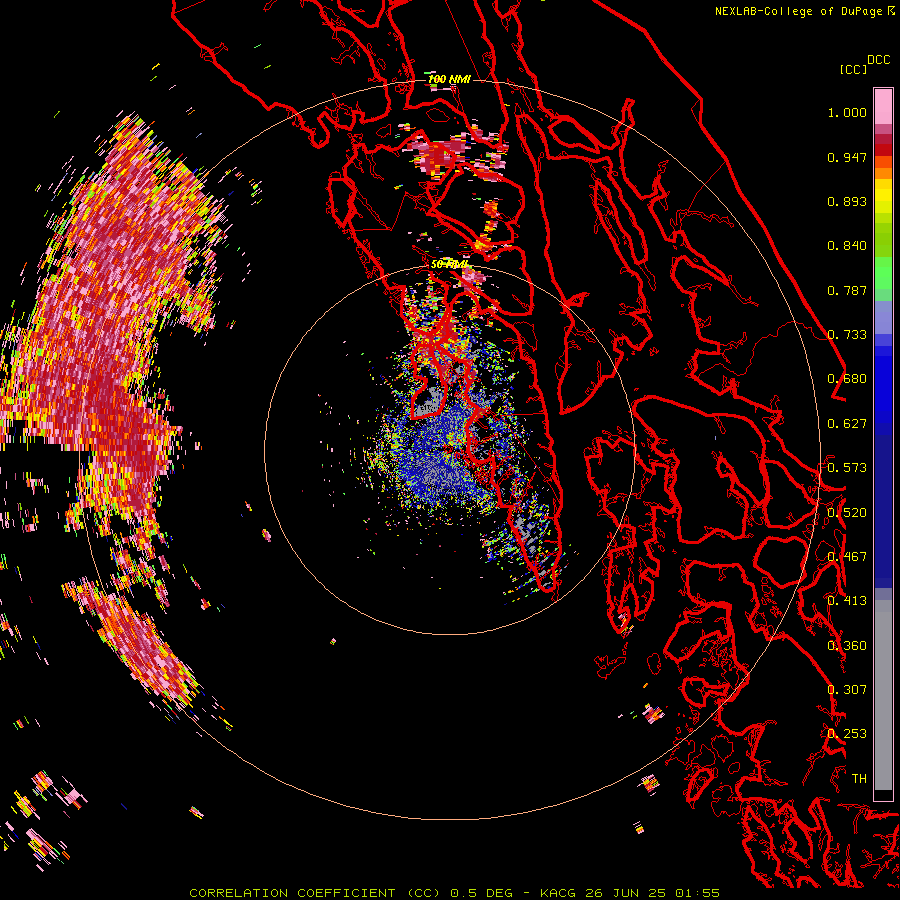Click the 0.520 color scale value
The width and height of the screenshot is (900, 900).
click(x=847, y=512)
